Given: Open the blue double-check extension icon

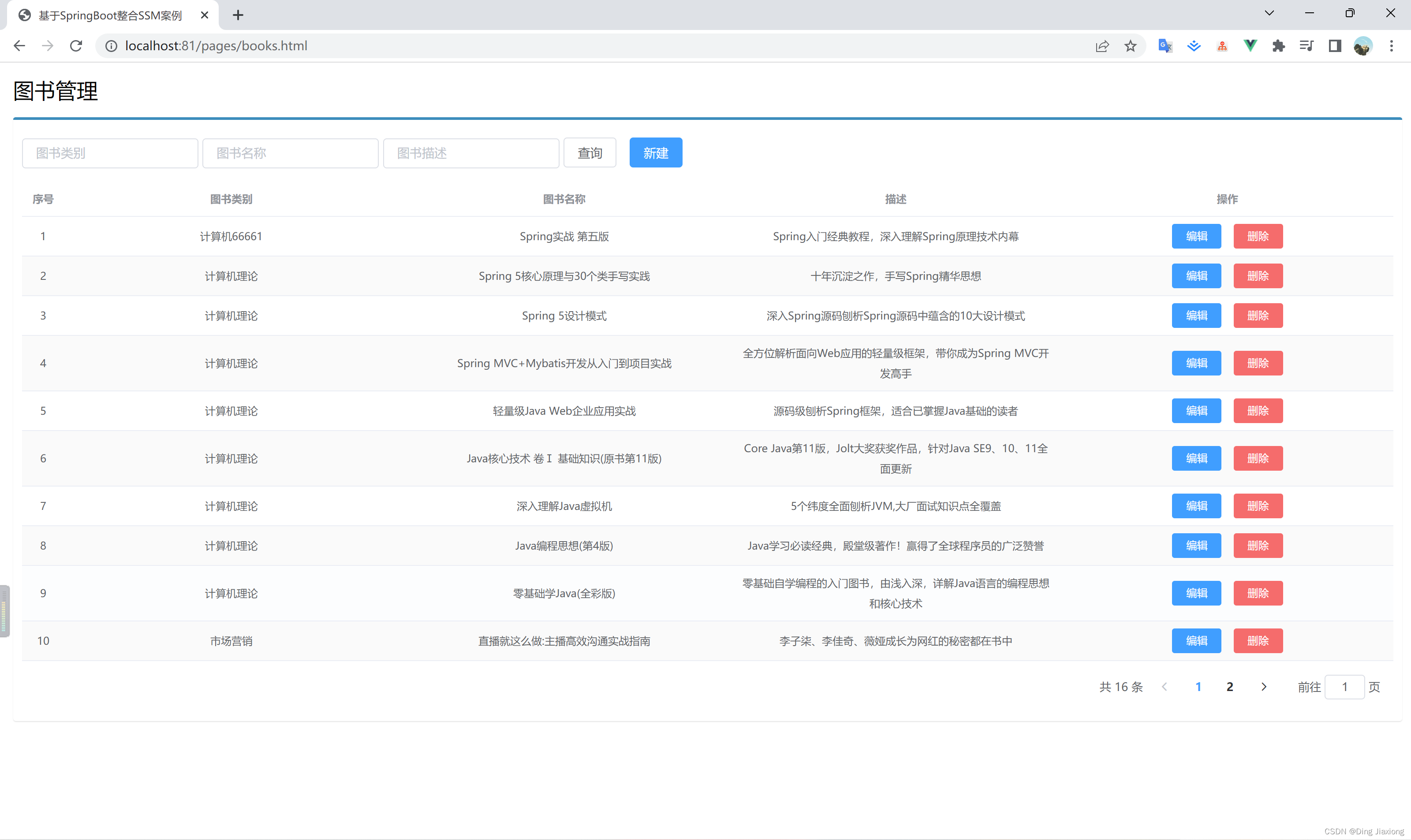Looking at the screenshot, I should coord(1194,46).
